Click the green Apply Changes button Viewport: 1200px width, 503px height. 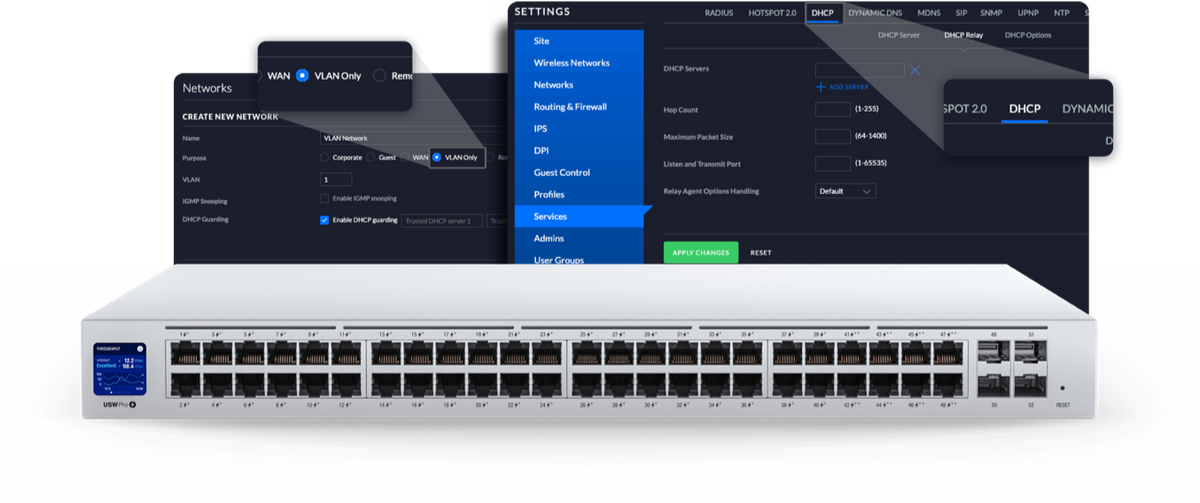[x=701, y=253]
